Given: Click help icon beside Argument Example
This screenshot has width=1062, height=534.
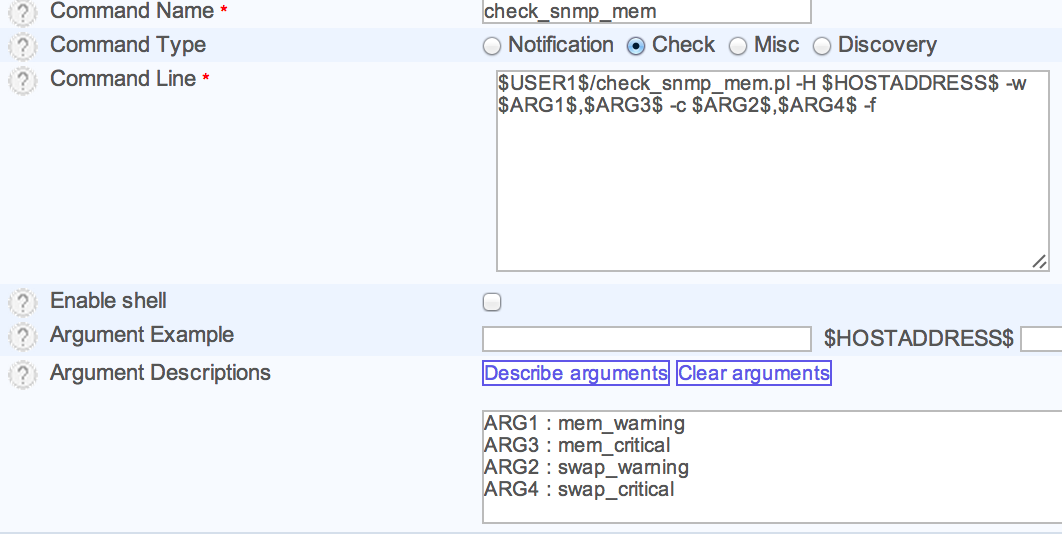Looking at the screenshot, I should tap(22, 336).
